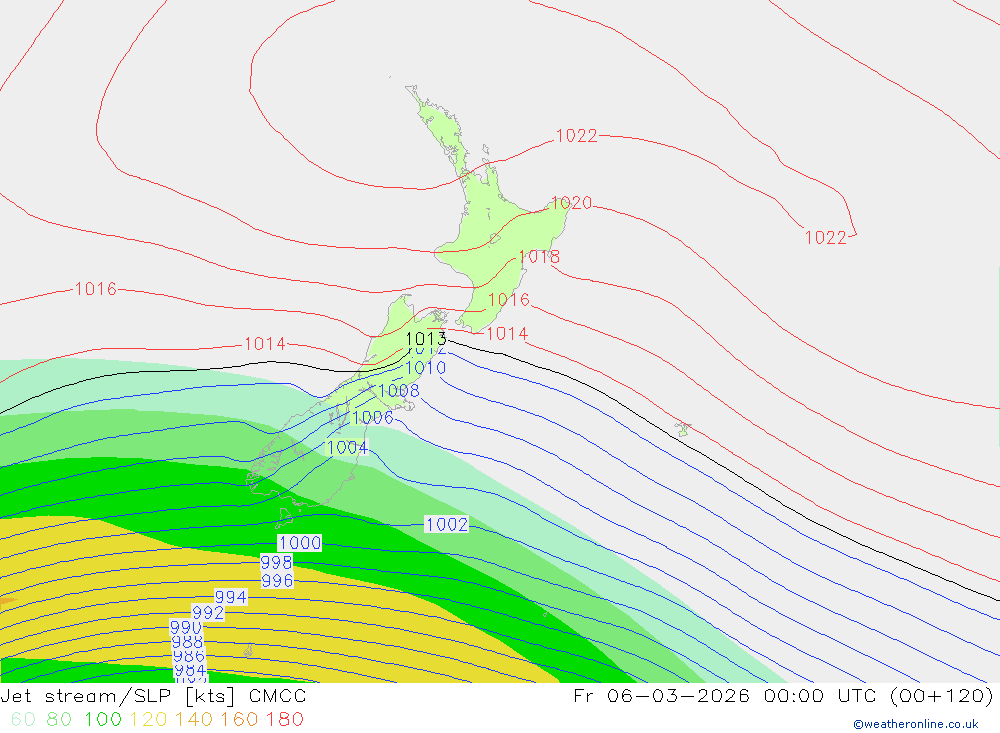1000x733 pixels.
Task: Click the blue 996 isobar label
Action: coord(277,581)
